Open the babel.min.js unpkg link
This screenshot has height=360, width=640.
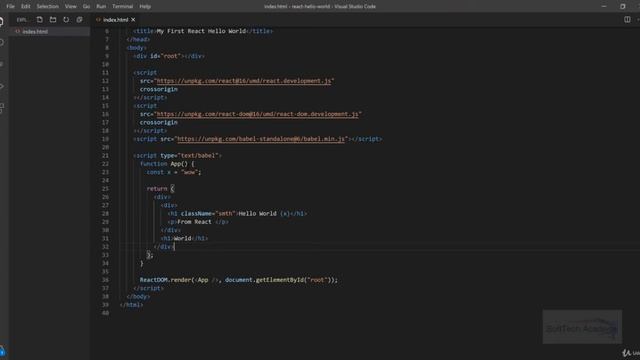tap(261, 139)
